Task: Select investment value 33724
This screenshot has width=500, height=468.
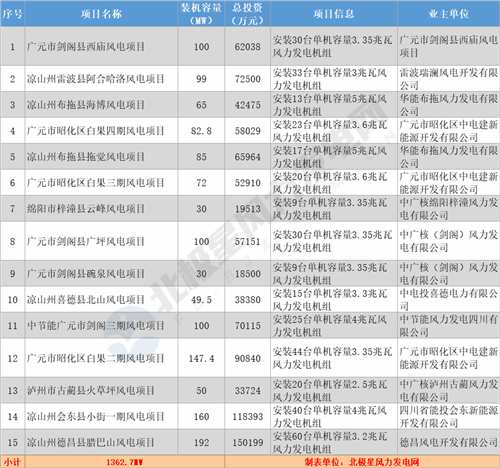Action: point(248,391)
